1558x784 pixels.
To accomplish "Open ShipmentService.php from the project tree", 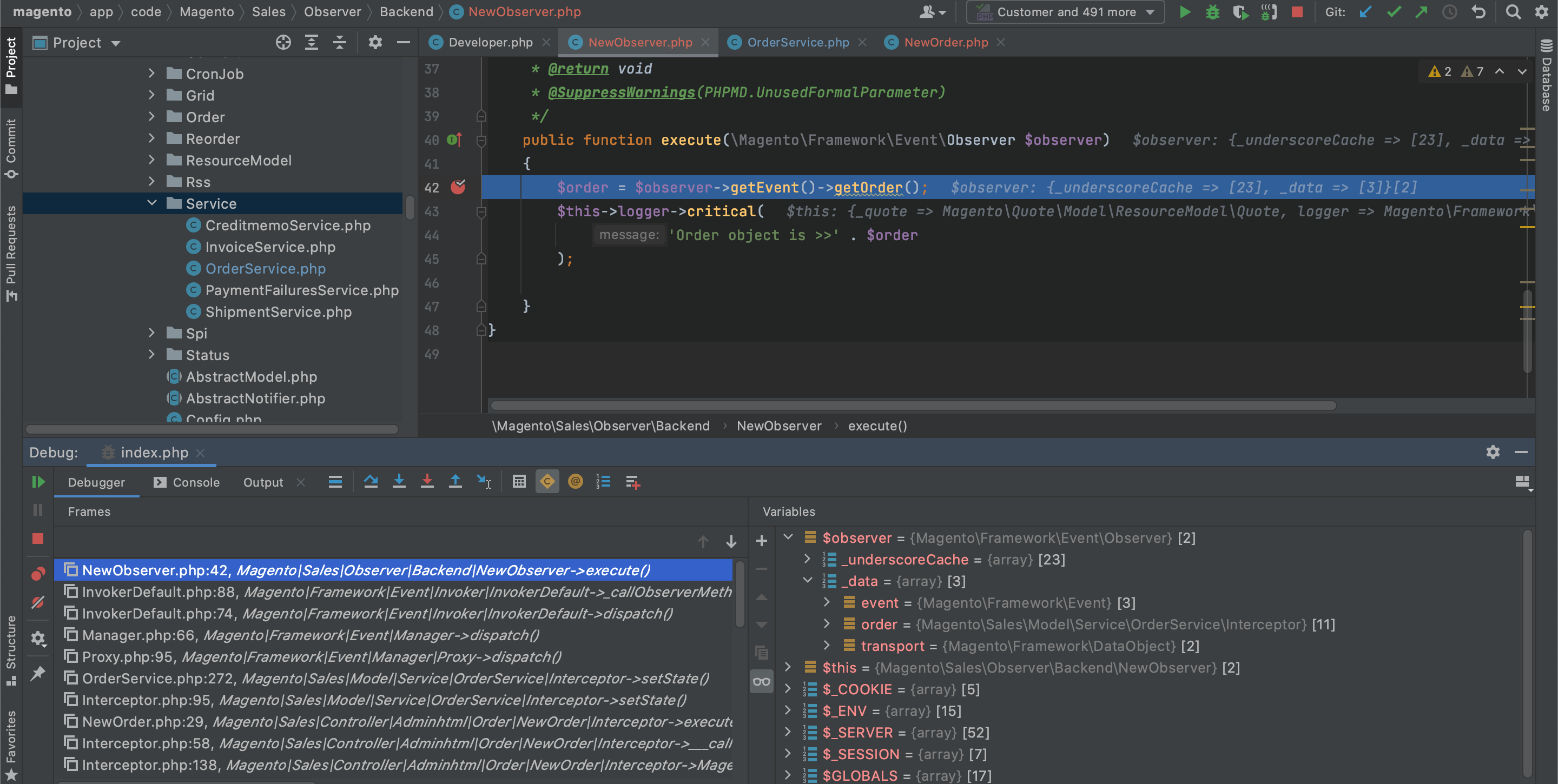I will [x=278, y=312].
